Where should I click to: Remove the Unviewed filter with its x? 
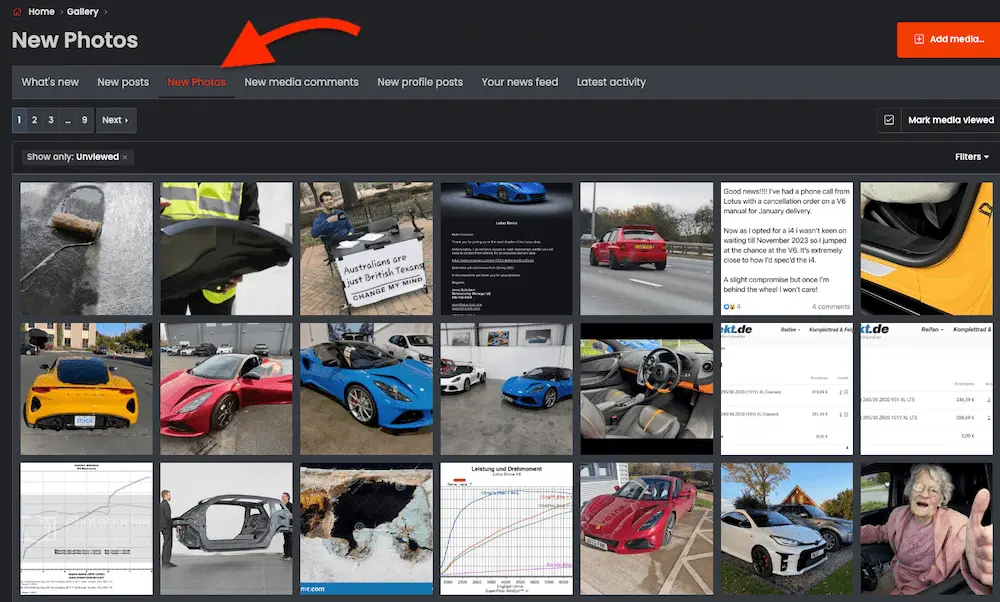point(125,157)
